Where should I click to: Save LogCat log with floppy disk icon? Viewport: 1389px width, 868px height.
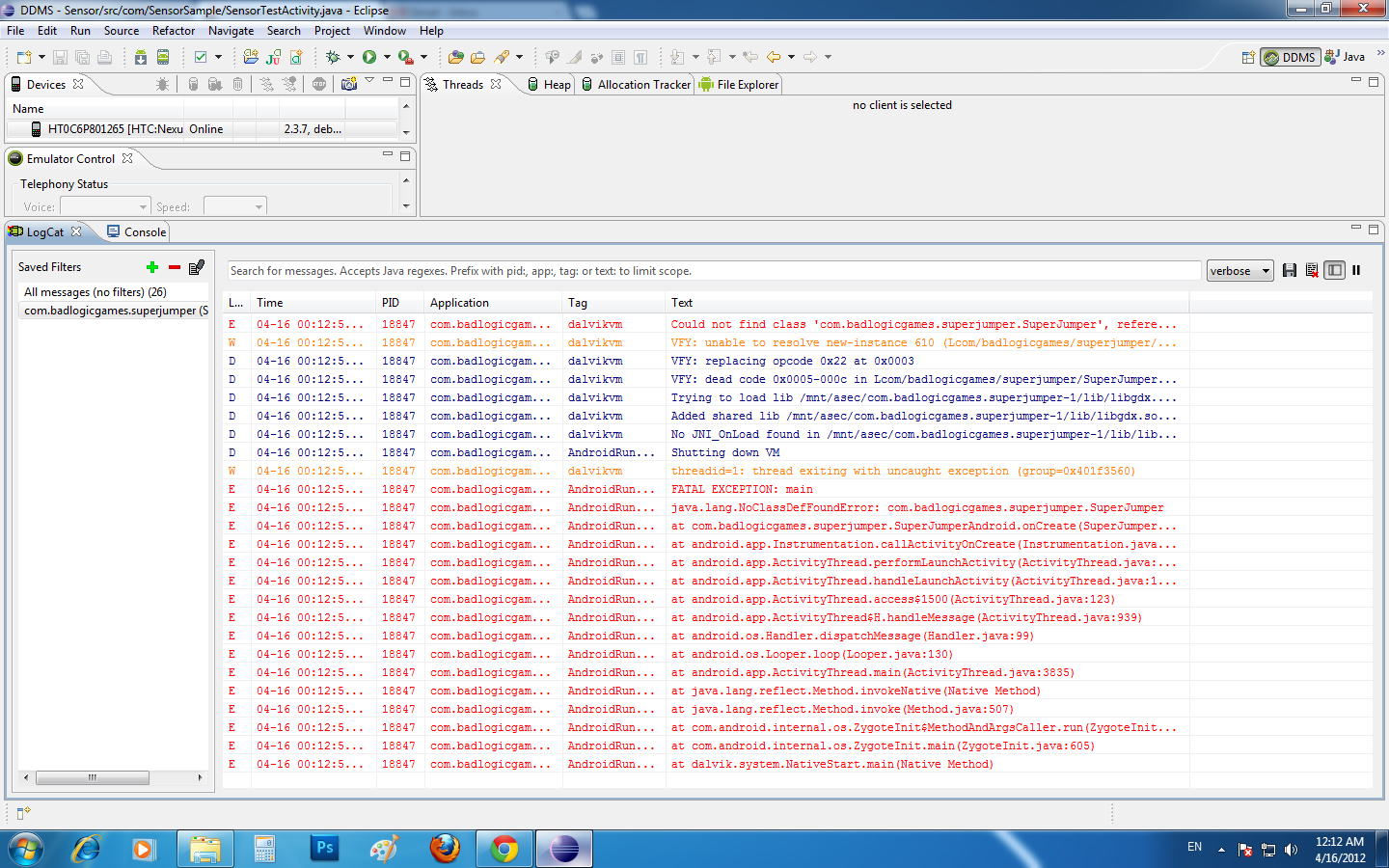(x=1290, y=270)
